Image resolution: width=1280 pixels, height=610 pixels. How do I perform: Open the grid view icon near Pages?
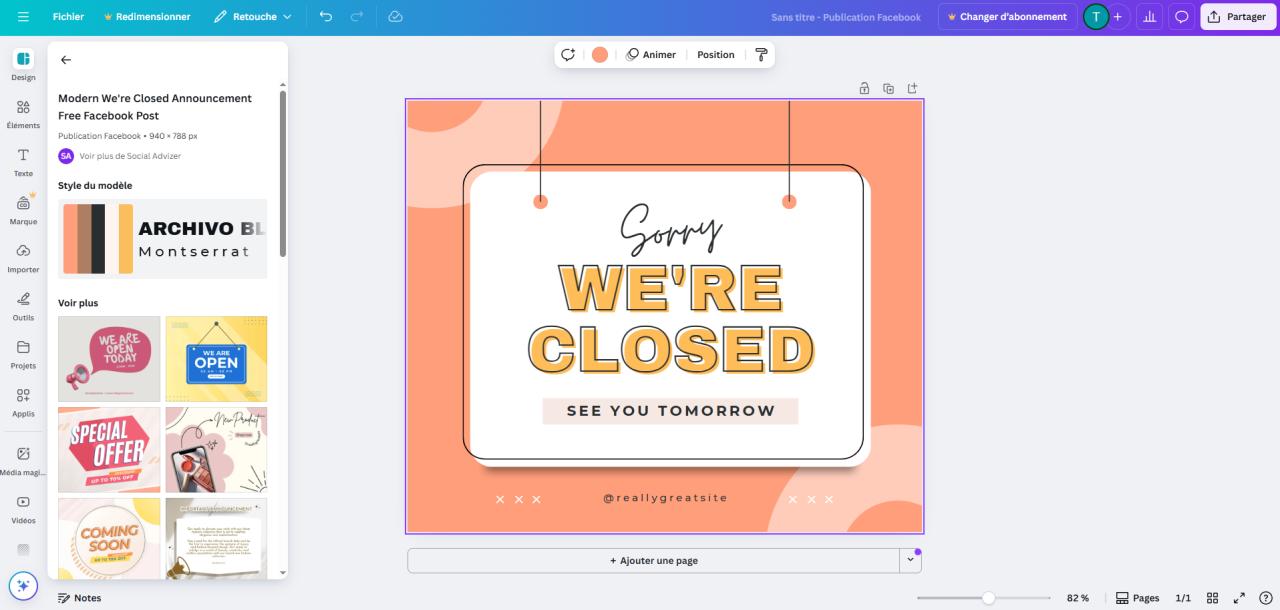(x=1212, y=598)
